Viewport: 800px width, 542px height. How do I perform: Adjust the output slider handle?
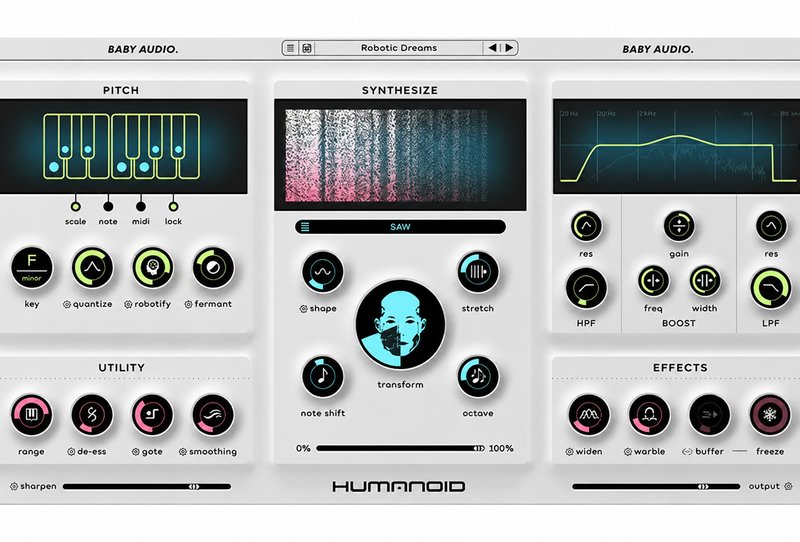click(x=704, y=487)
